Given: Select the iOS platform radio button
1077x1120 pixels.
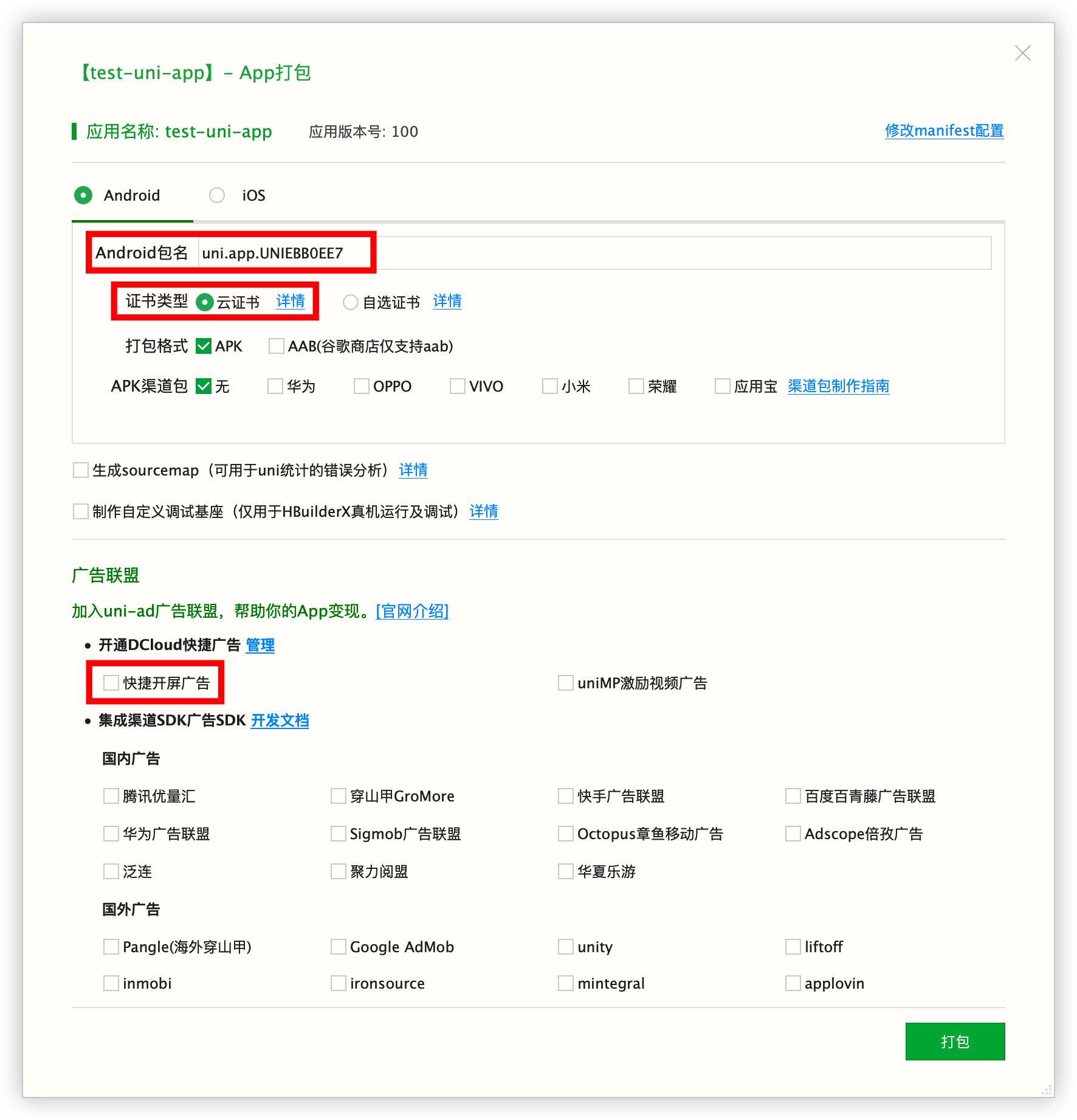Looking at the screenshot, I should [x=217, y=195].
